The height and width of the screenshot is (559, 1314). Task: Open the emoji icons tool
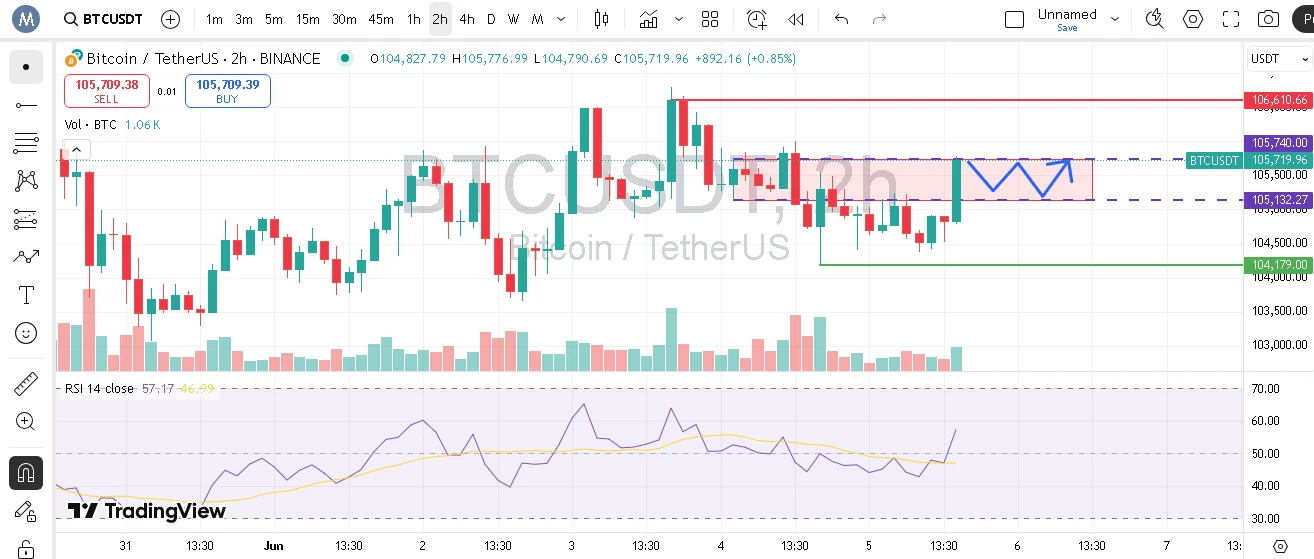pos(26,333)
